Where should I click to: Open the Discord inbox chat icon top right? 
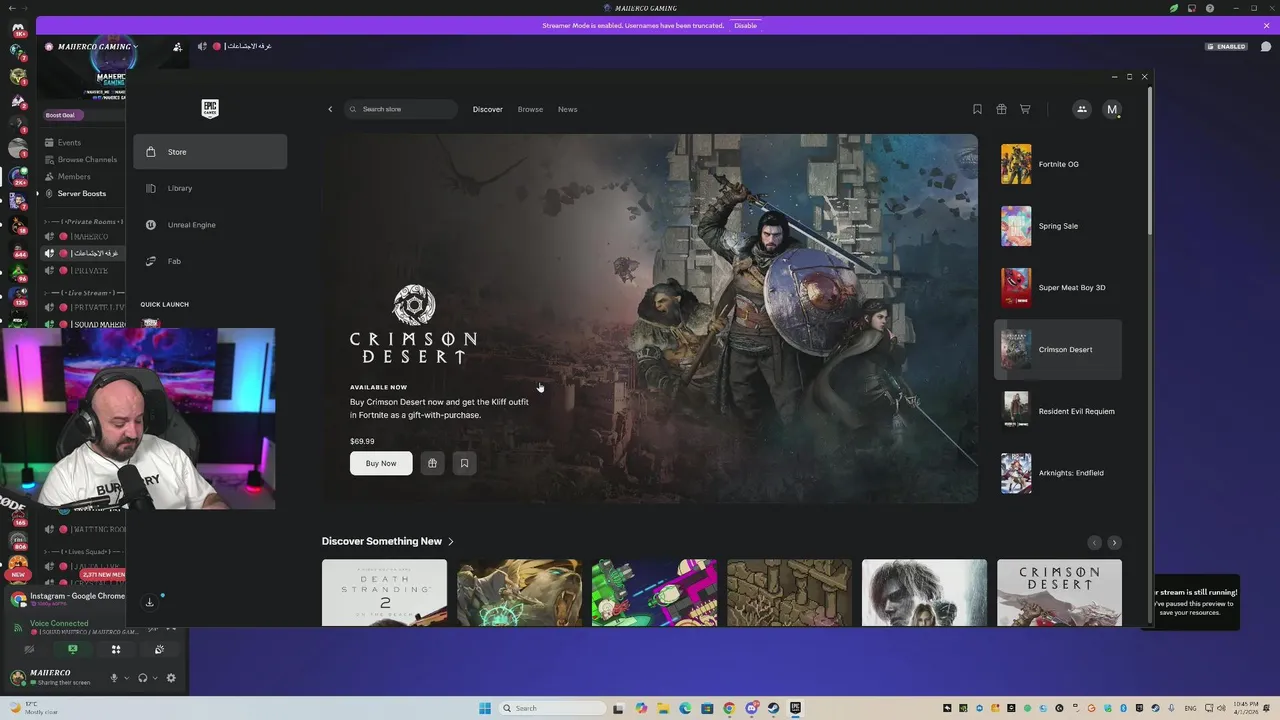(1265, 47)
